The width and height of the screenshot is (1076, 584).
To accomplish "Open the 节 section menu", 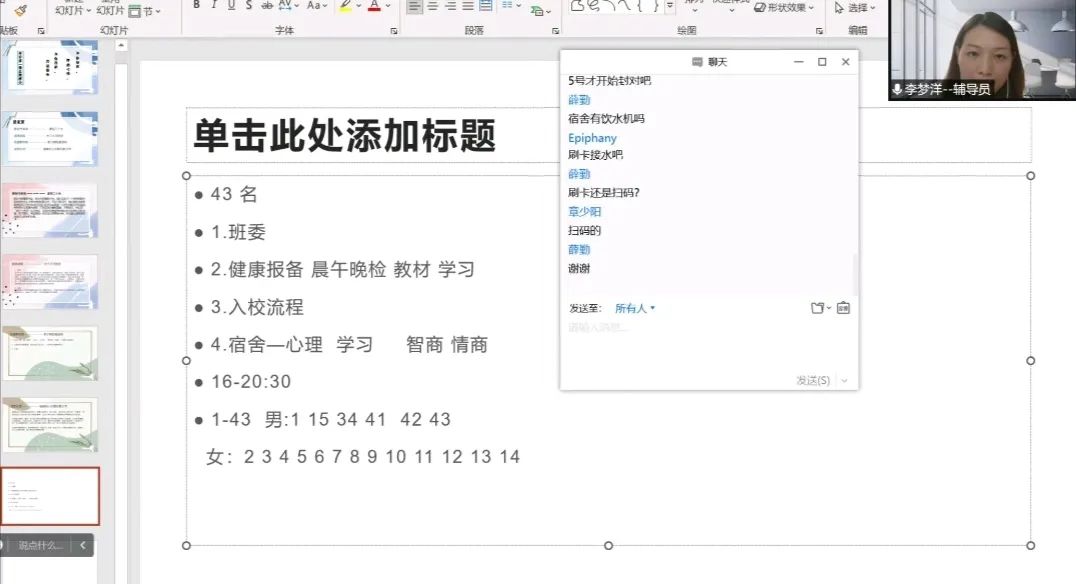I will click(147, 10).
